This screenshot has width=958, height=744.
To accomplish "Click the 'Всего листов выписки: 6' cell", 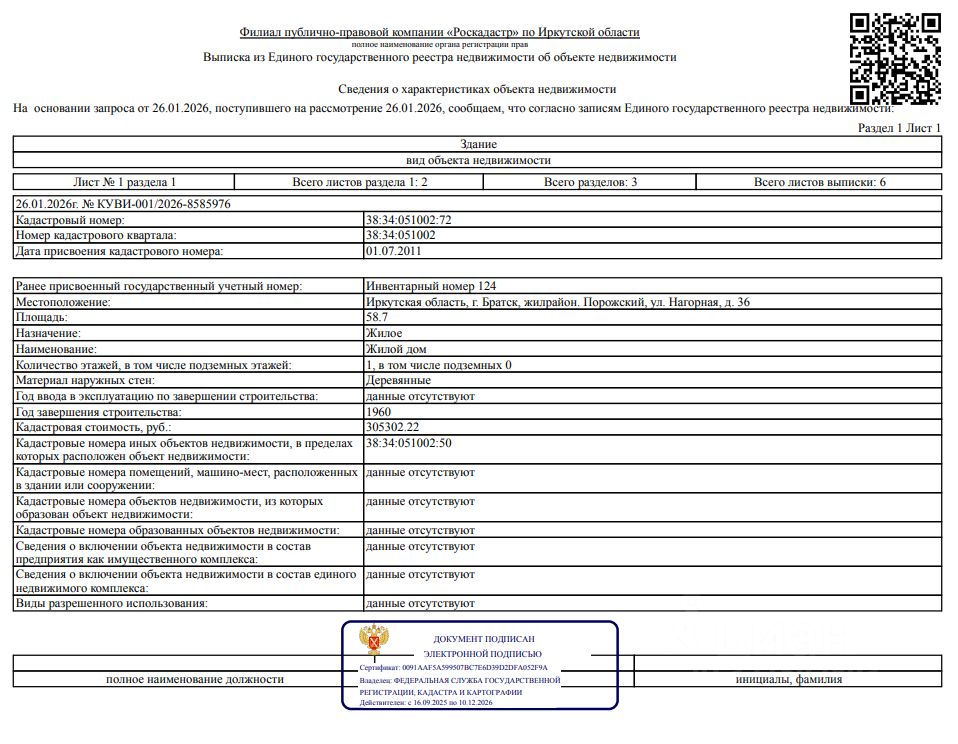I will 819,182.
